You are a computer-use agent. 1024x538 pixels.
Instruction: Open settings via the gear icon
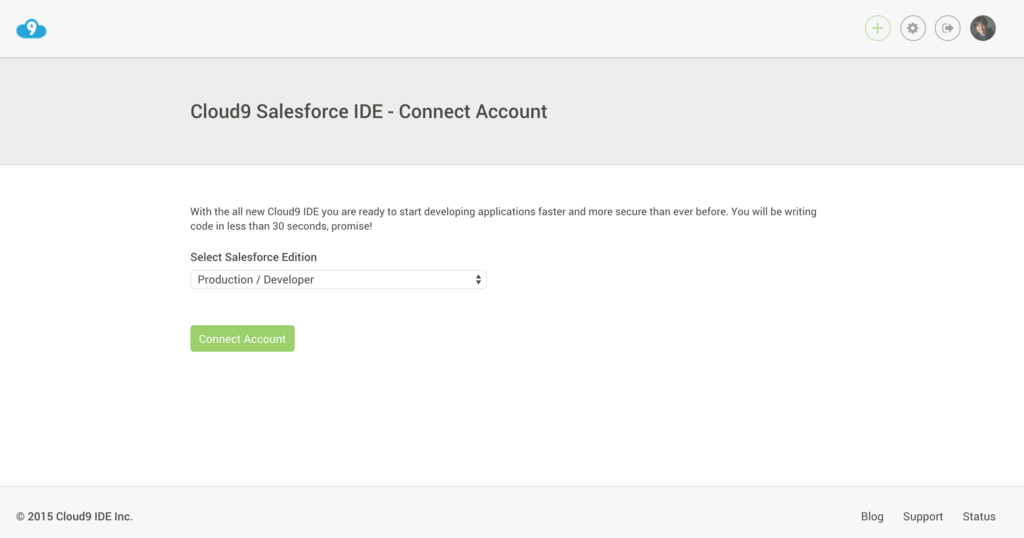913,28
